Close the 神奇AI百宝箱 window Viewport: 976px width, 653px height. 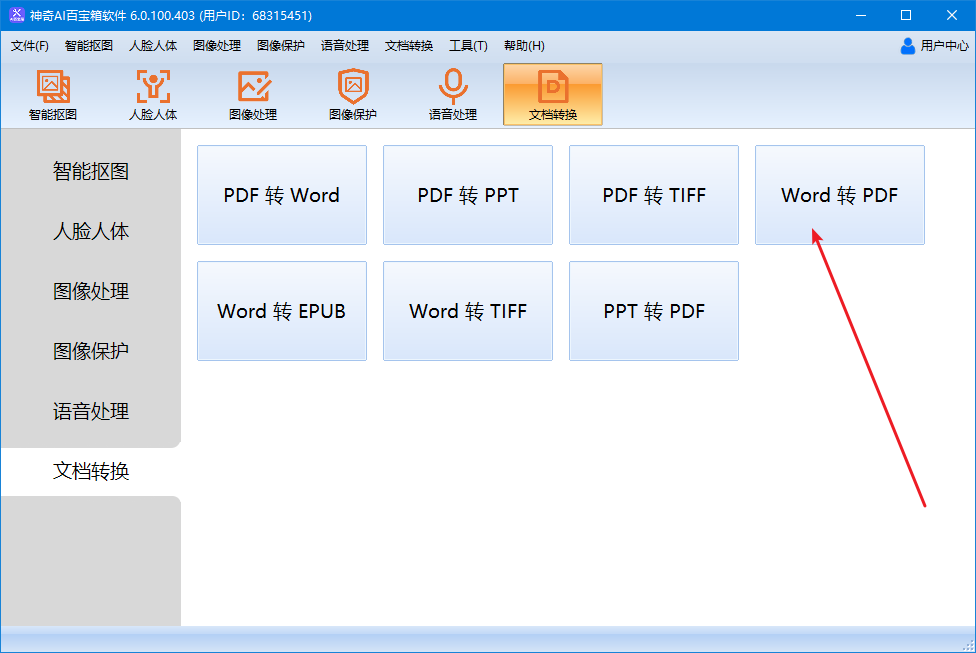(x=952, y=15)
